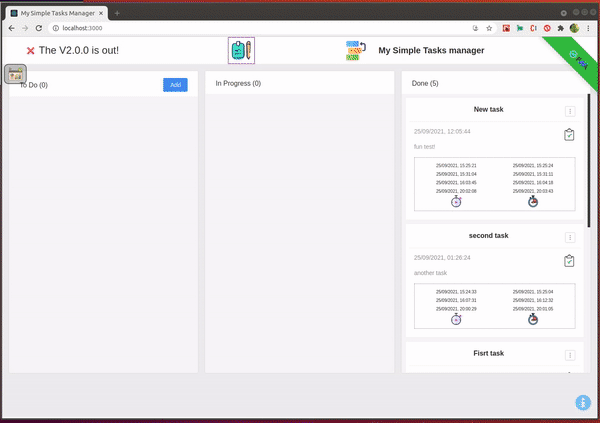The width and height of the screenshot is (600, 423).
Task: Click the 'The V2.0.0 is out!' text
Action: (79, 51)
